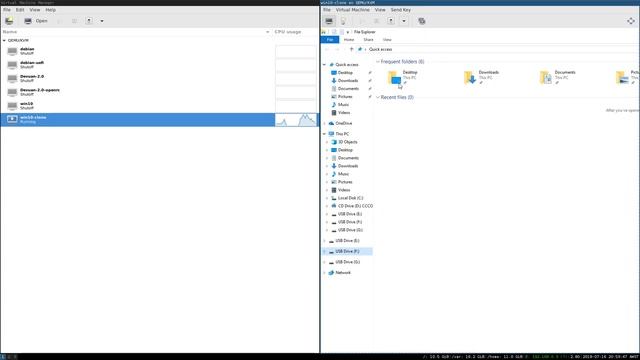Open View menu in Virtual Machine Manager

35,10
